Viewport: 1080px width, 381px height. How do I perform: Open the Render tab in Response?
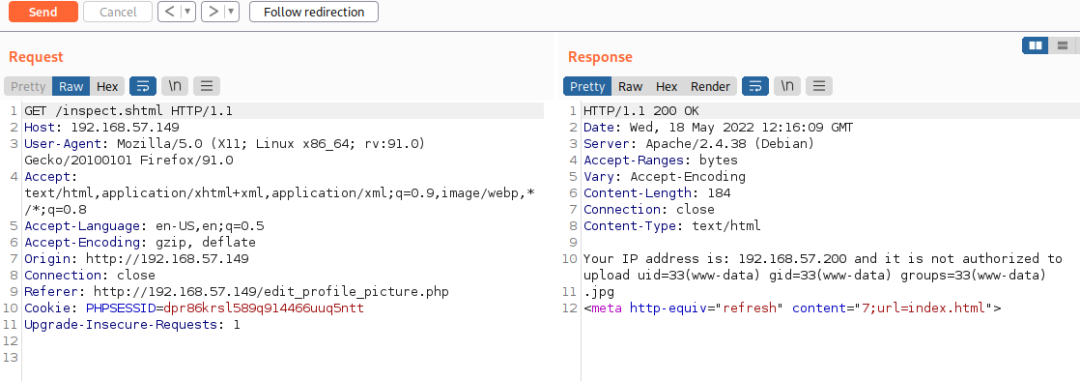[x=710, y=86]
